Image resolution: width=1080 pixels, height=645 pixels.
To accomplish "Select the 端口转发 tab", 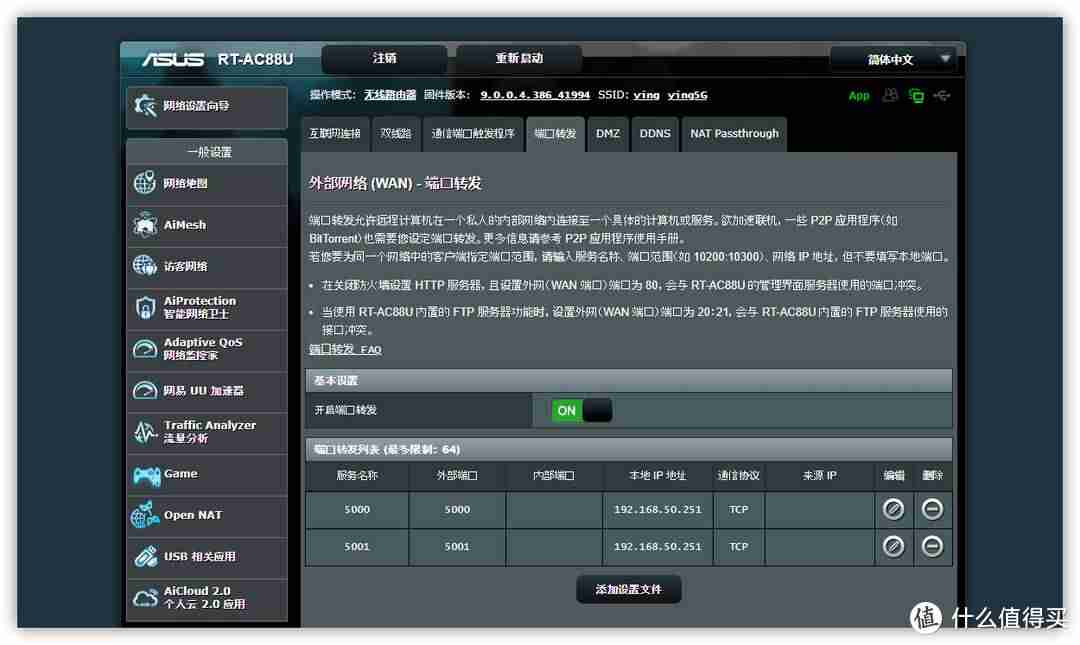I will coord(555,134).
